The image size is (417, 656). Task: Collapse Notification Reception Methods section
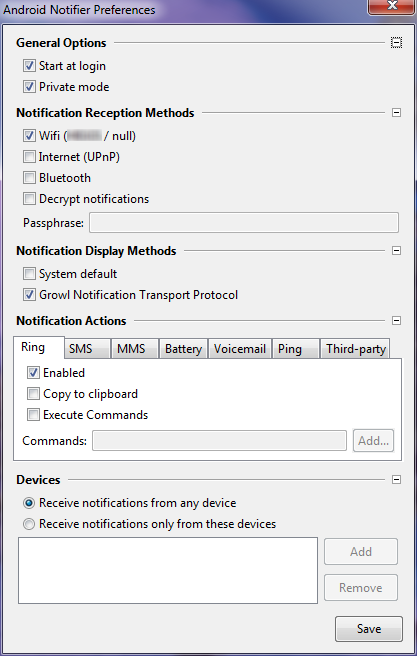[x=397, y=113]
